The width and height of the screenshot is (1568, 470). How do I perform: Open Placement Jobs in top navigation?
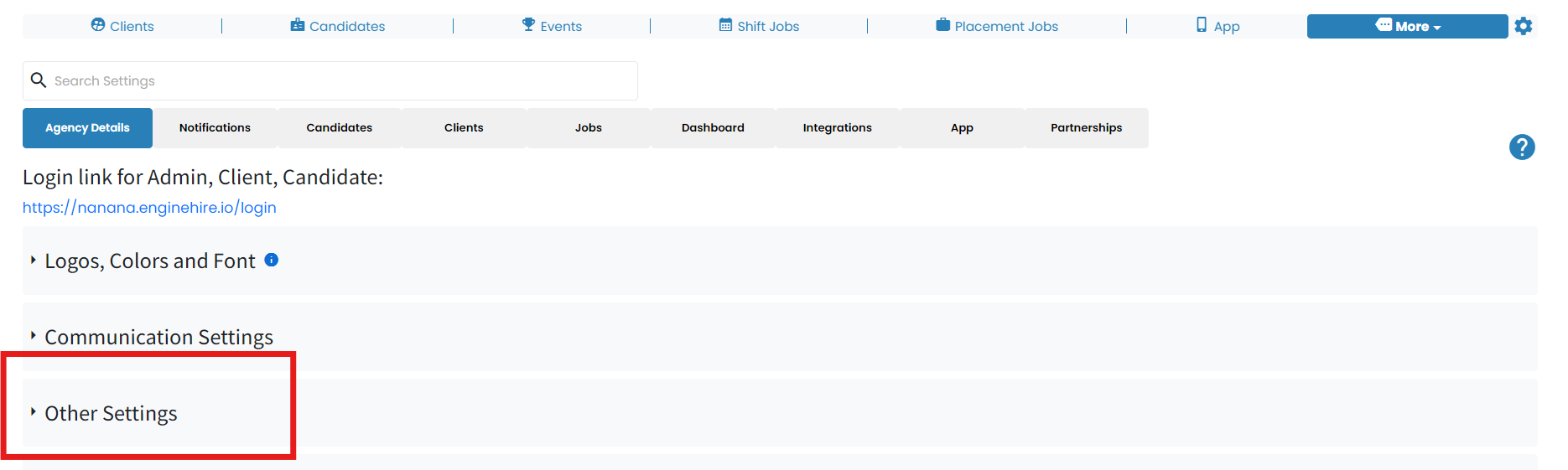coord(997,26)
